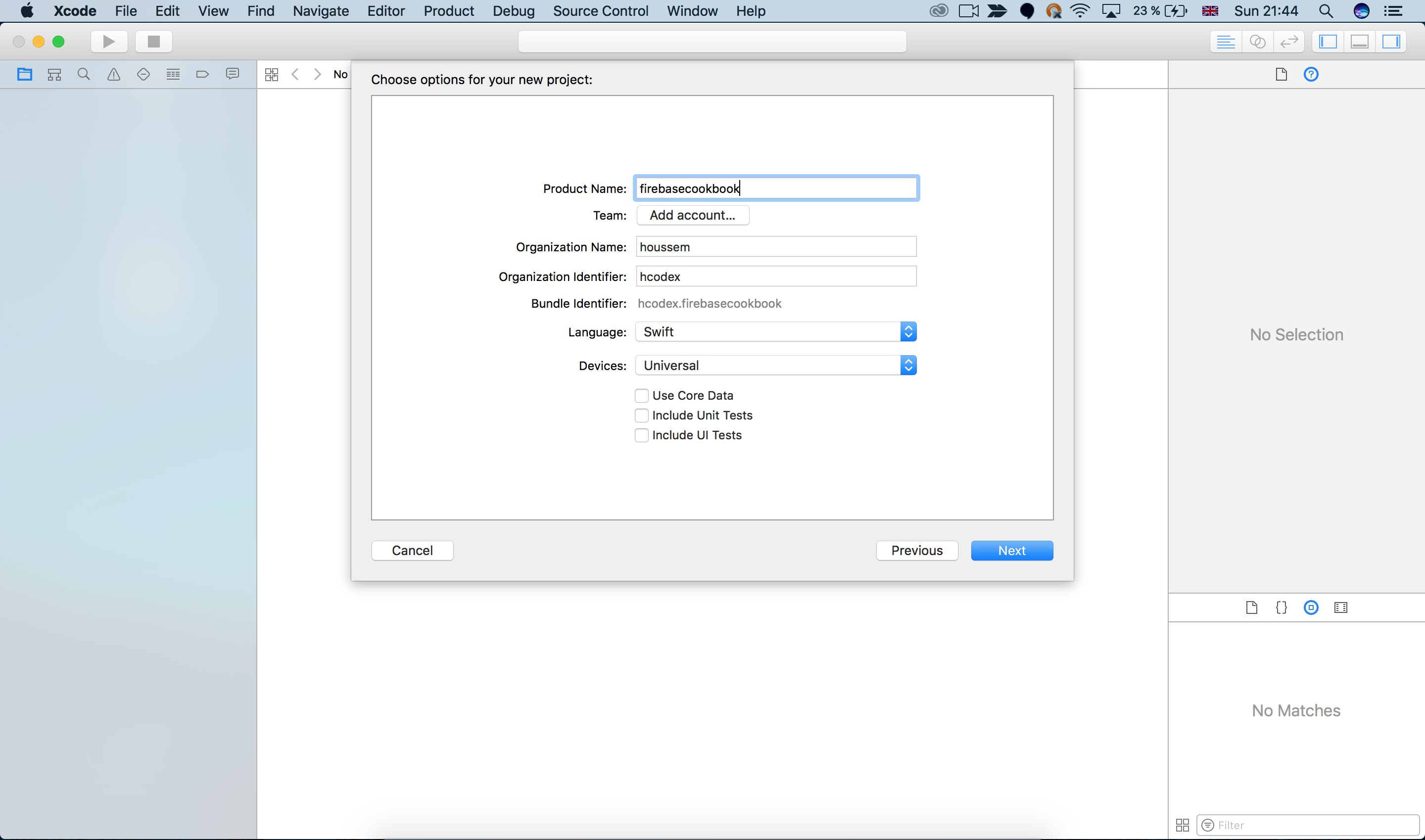Open the Devices dropdown showing Universal

pyautogui.click(x=776, y=365)
